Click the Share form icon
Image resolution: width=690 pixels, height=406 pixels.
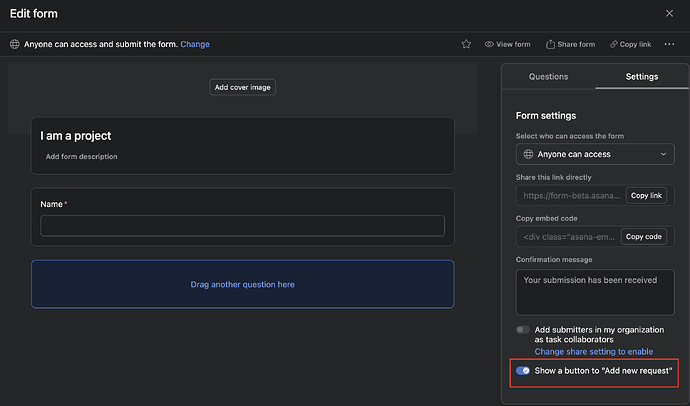[549, 44]
